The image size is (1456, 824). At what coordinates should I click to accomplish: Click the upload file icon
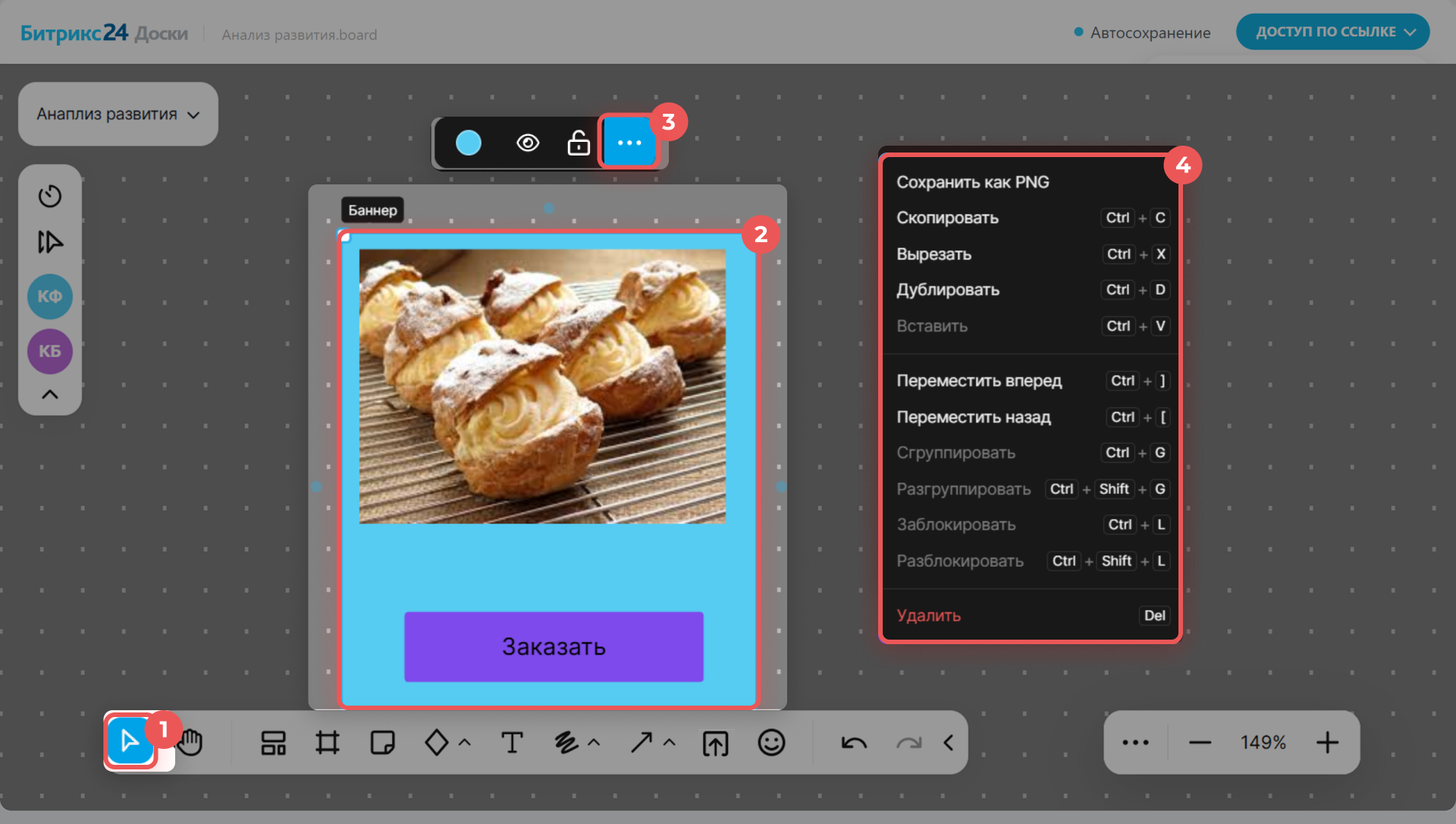coord(715,743)
